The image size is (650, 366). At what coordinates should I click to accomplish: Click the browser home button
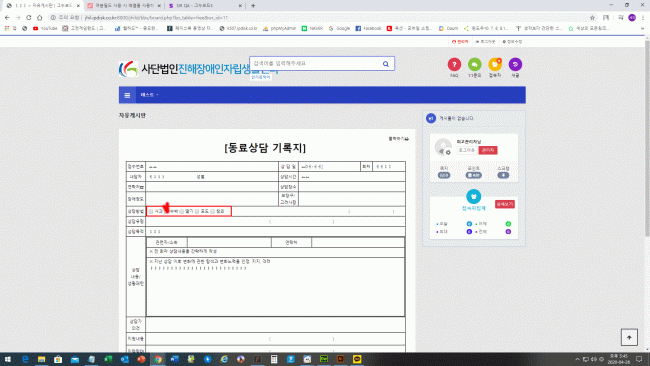pos(40,17)
